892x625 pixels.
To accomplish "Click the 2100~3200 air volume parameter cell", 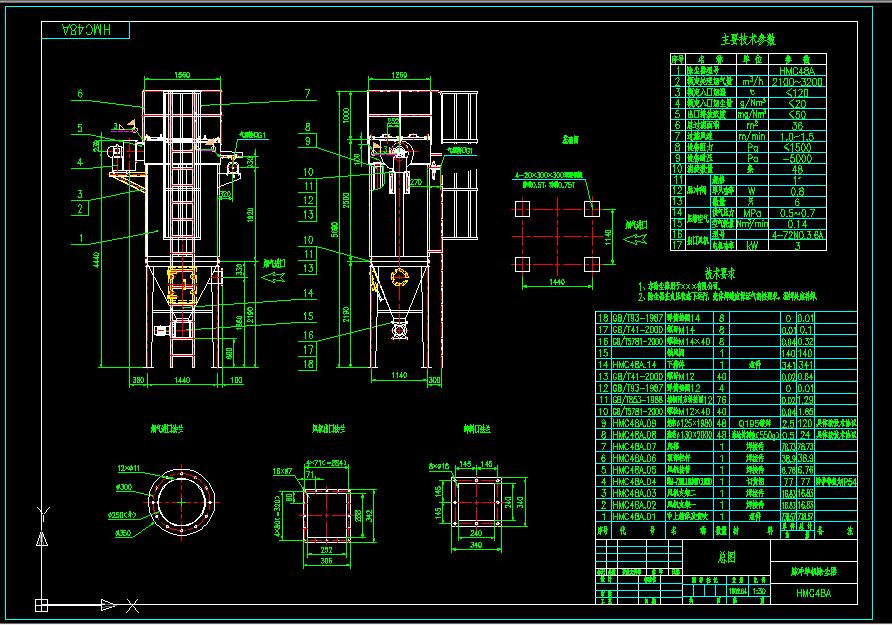I will pyautogui.click(x=796, y=82).
